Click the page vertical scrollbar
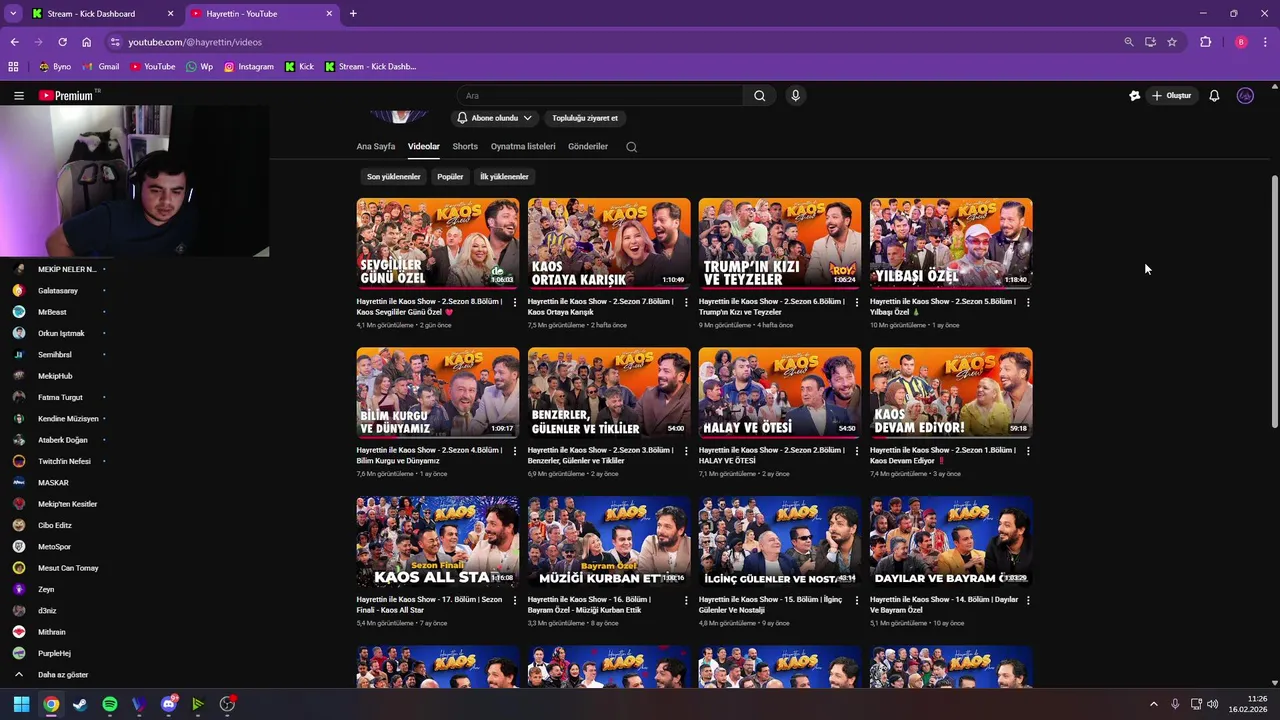Viewport: 1280px width, 720px height. 1274,300
